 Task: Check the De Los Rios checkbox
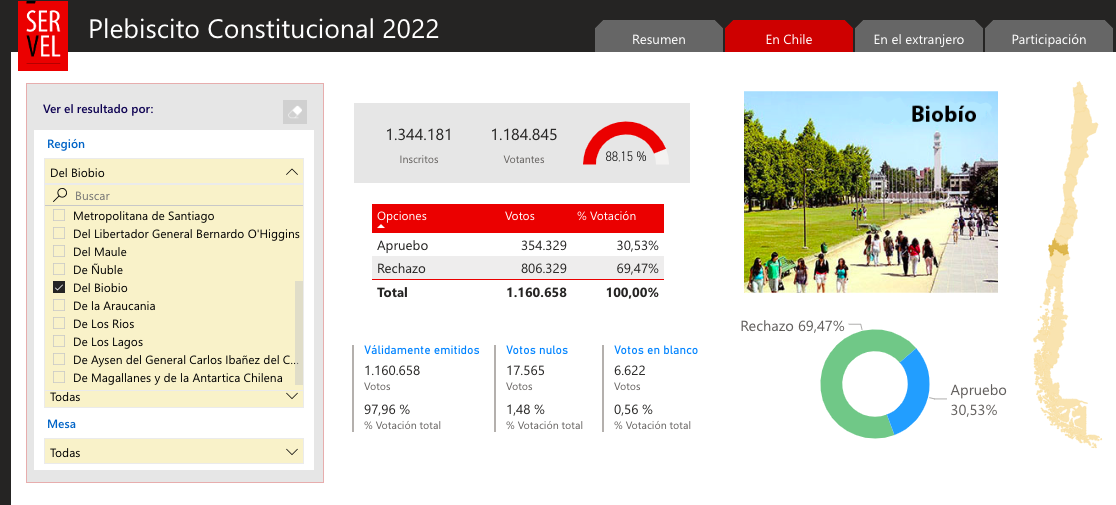coord(59,324)
